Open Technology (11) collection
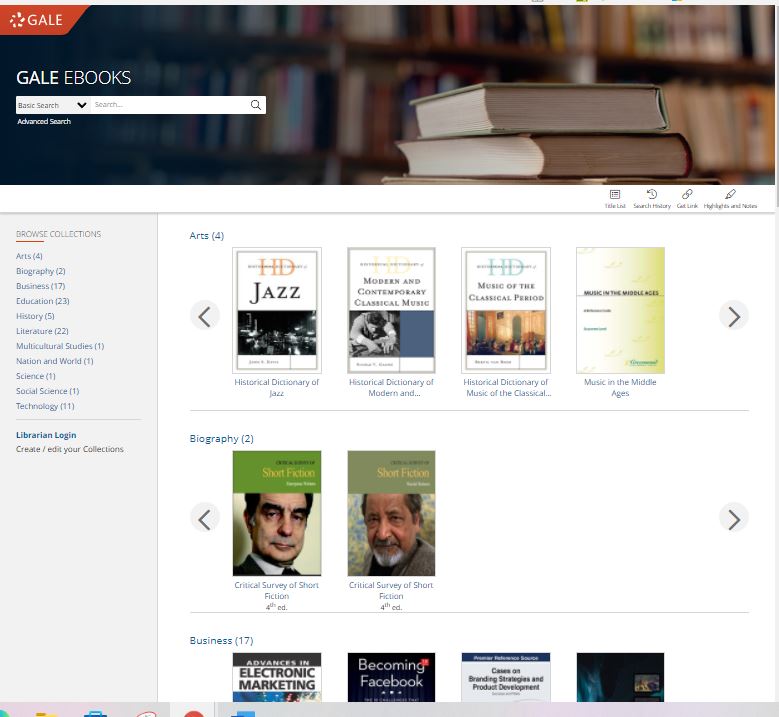The width and height of the screenshot is (779, 717). 45,406
